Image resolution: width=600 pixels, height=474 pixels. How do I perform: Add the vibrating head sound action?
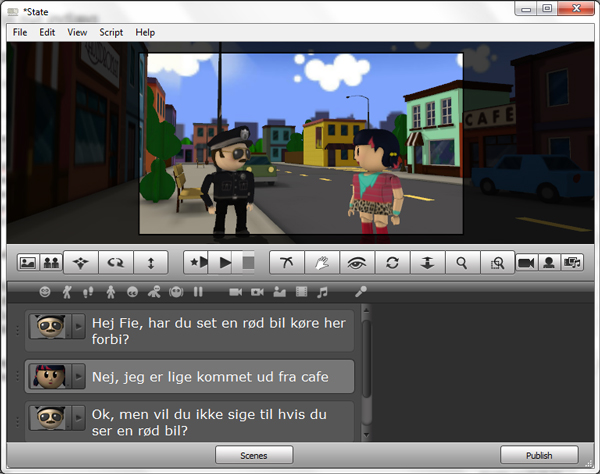[x=176, y=292]
